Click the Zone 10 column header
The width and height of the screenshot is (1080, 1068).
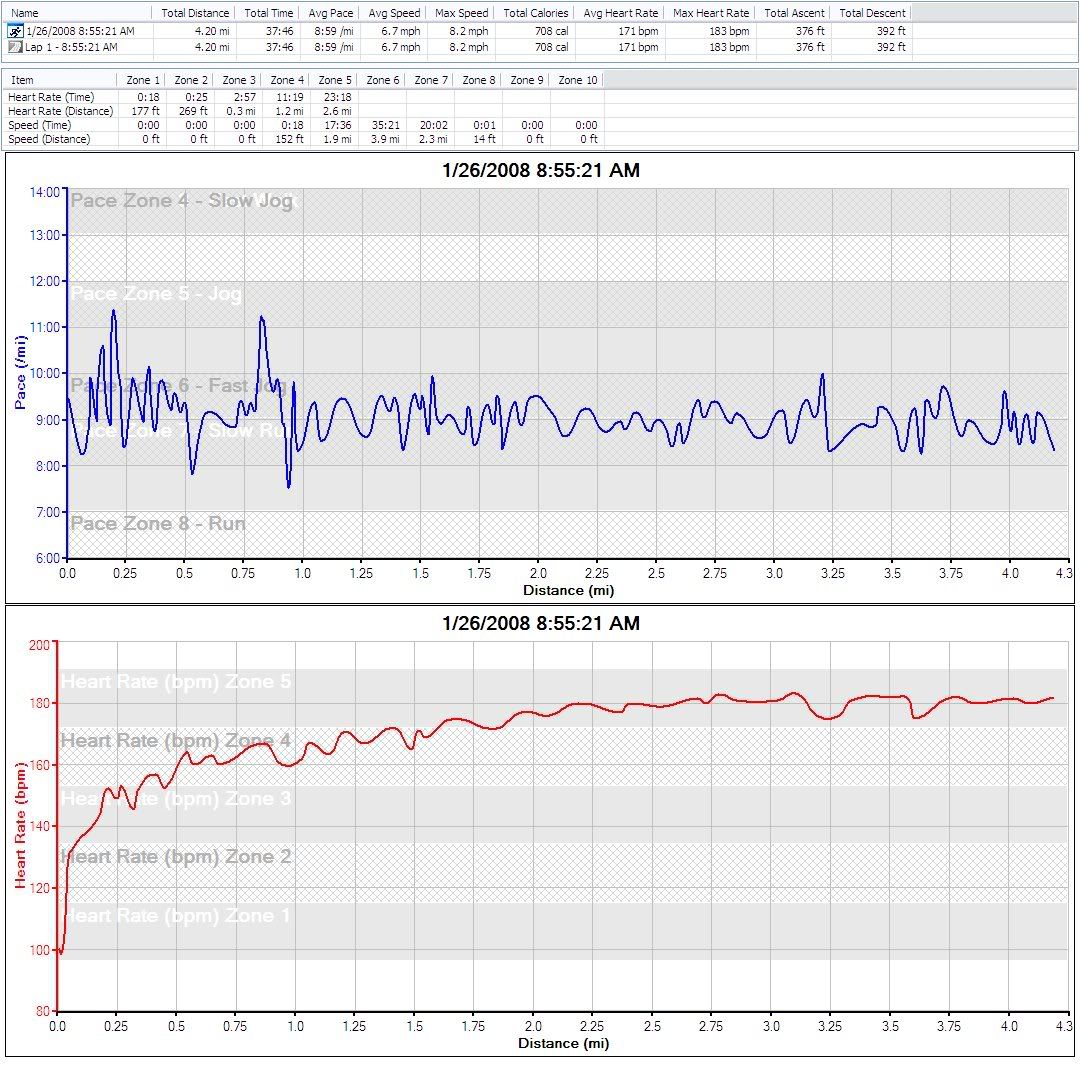pyautogui.click(x=577, y=80)
